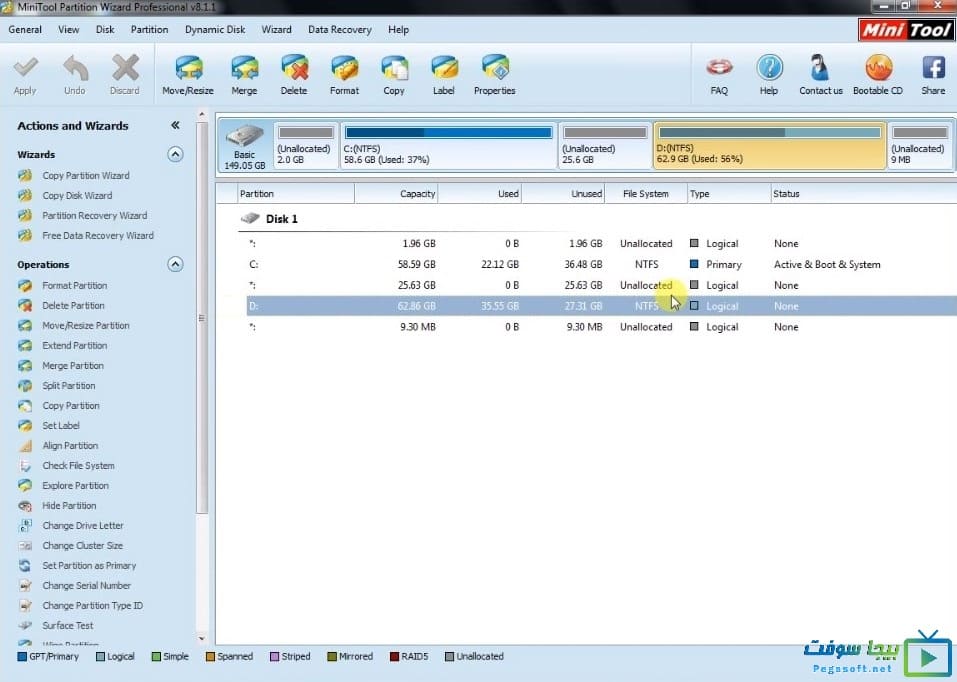The image size is (957, 682).
Task: Open the Partition menu
Action: click(150, 29)
